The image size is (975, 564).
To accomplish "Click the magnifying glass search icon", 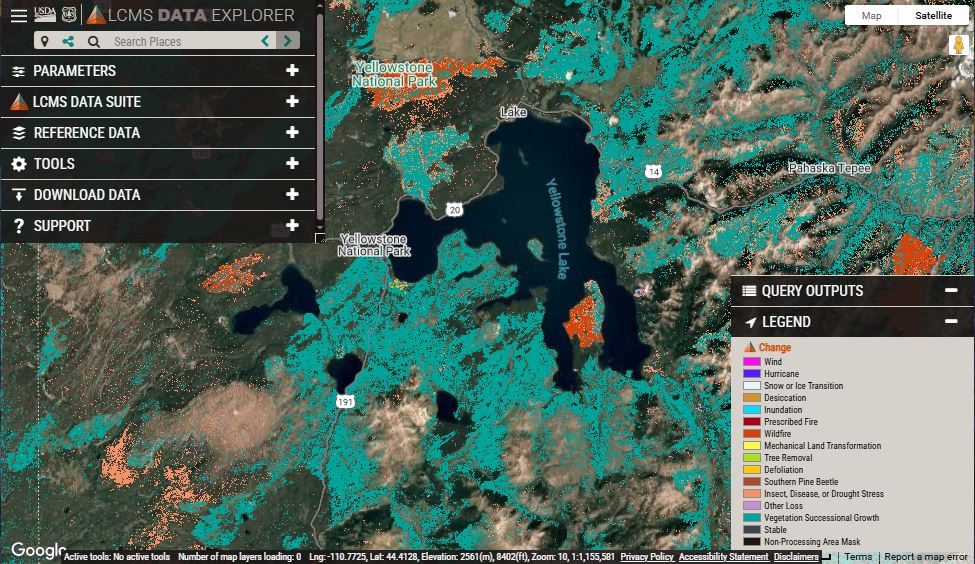I will click(93, 41).
